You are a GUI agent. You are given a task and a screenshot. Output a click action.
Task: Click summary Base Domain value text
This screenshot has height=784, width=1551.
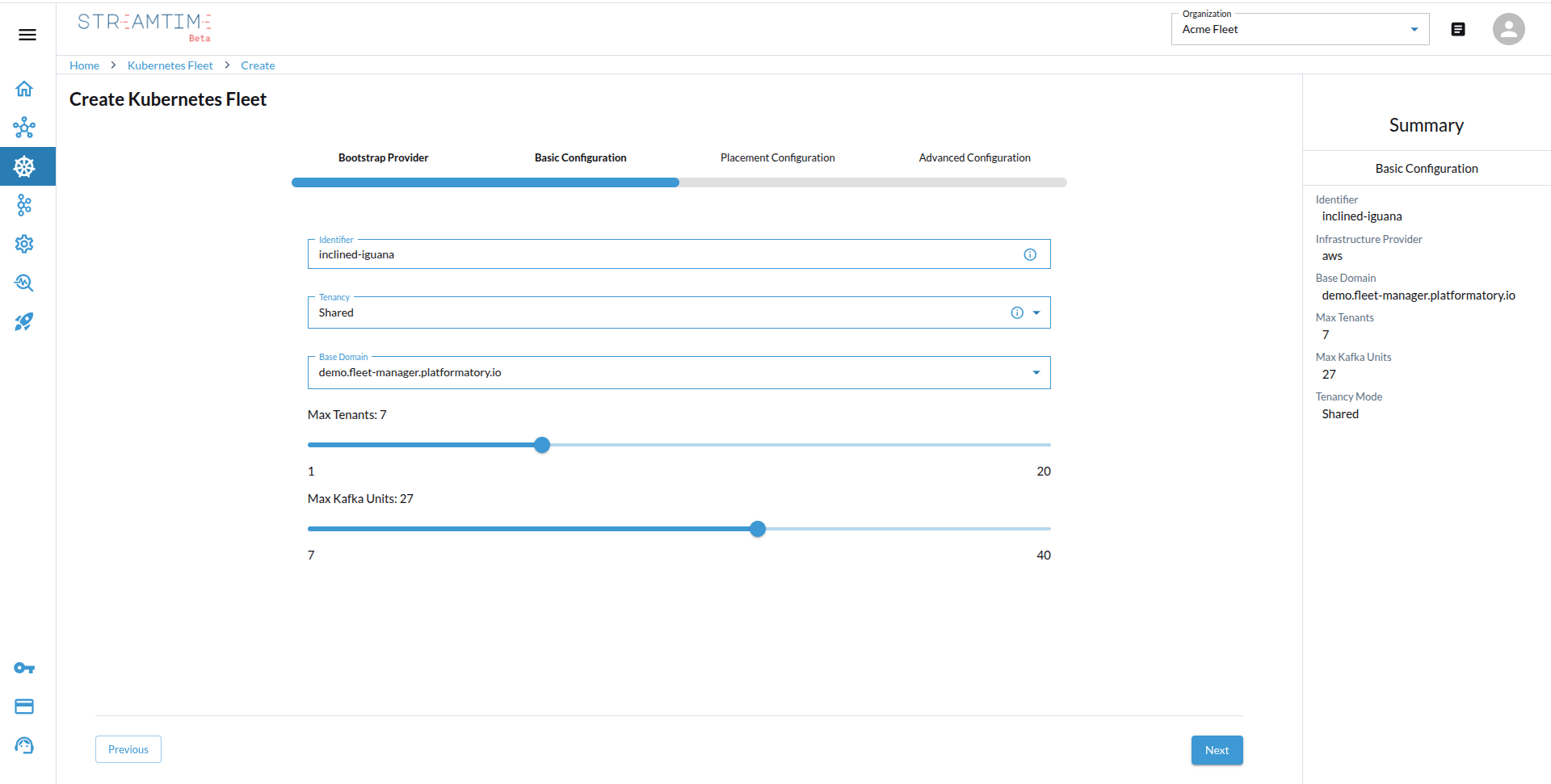1418,296
